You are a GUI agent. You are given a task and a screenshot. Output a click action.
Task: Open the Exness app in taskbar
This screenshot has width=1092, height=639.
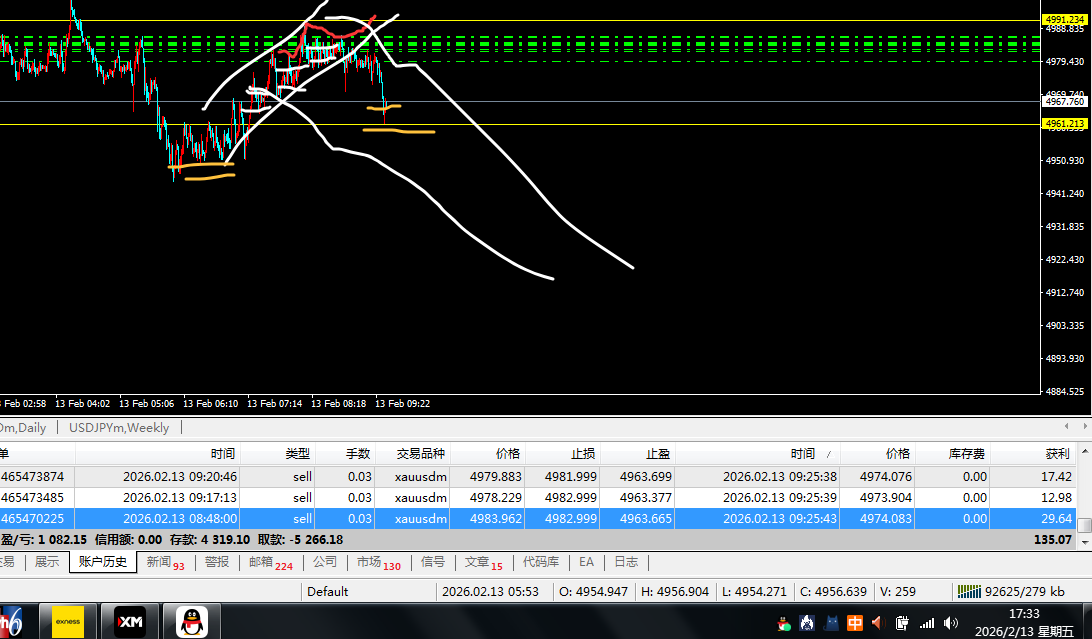coord(68,621)
